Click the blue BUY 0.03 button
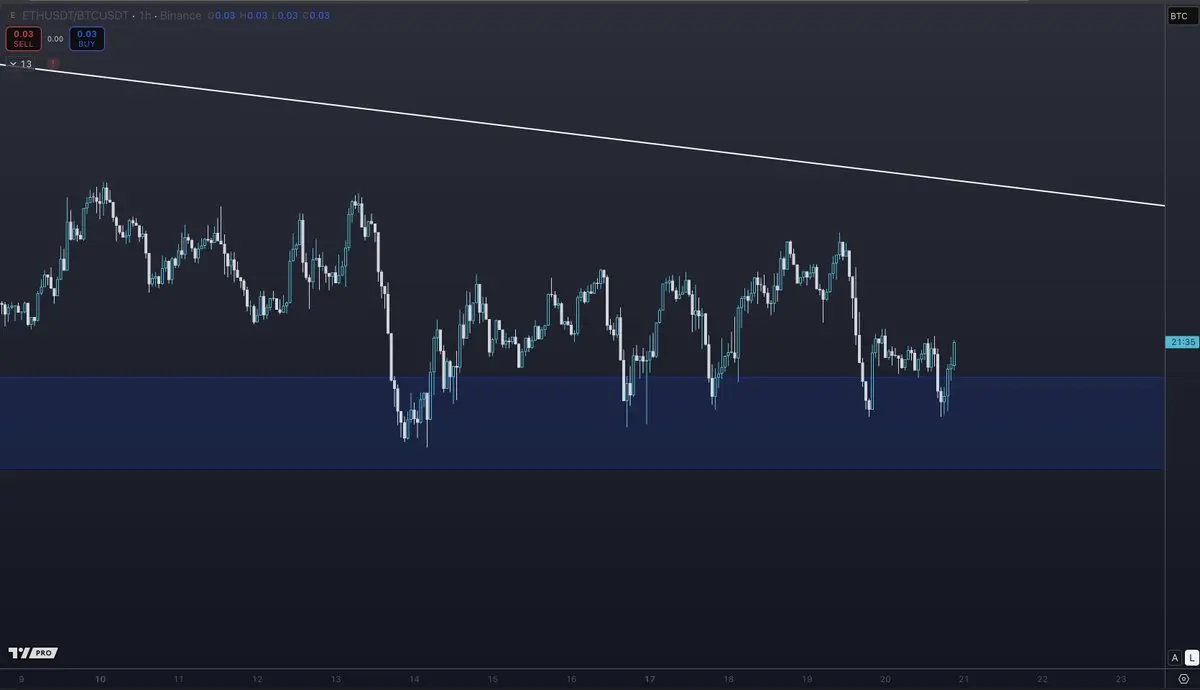 tap(87, 39)
